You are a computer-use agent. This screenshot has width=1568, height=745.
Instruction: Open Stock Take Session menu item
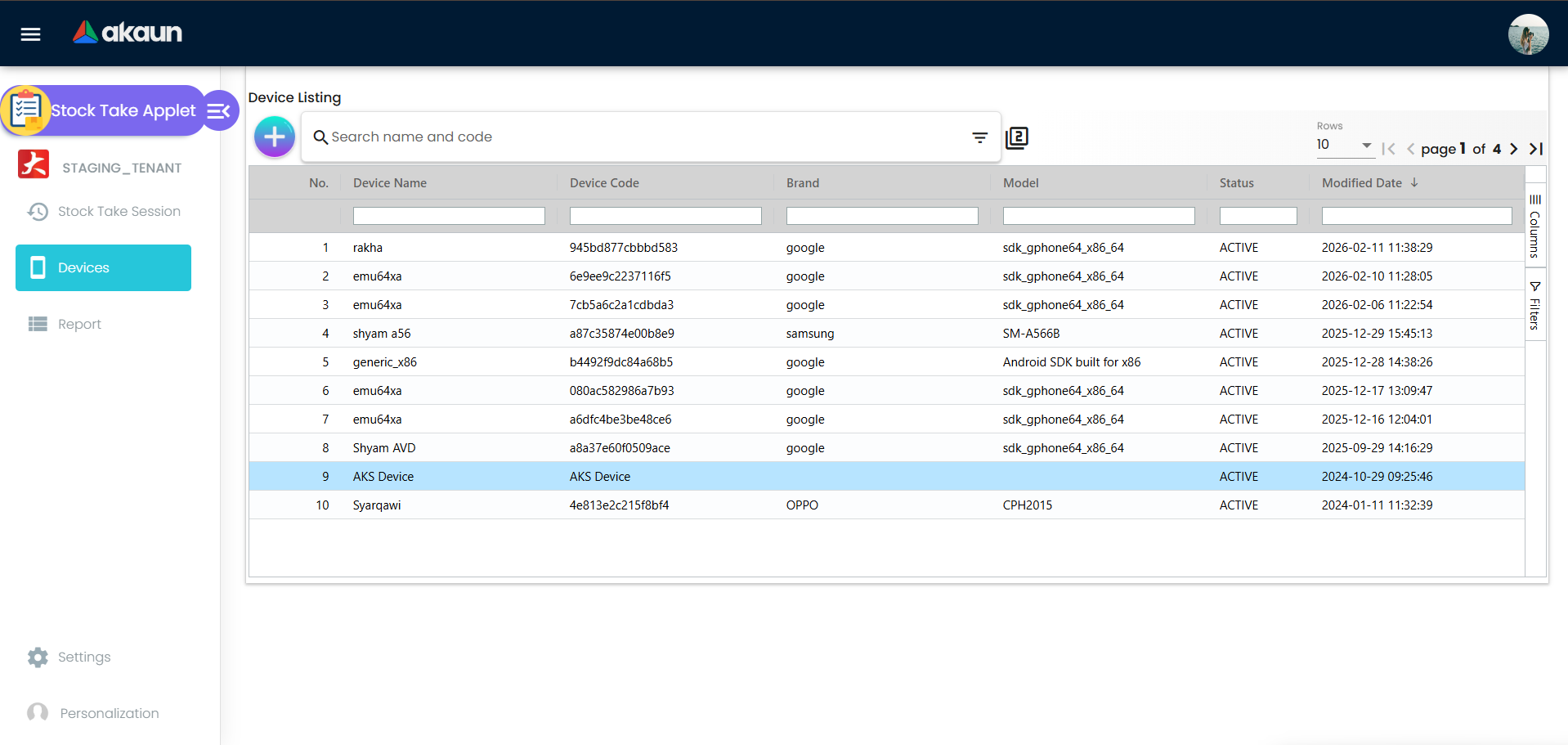click(x=119, y=211)
